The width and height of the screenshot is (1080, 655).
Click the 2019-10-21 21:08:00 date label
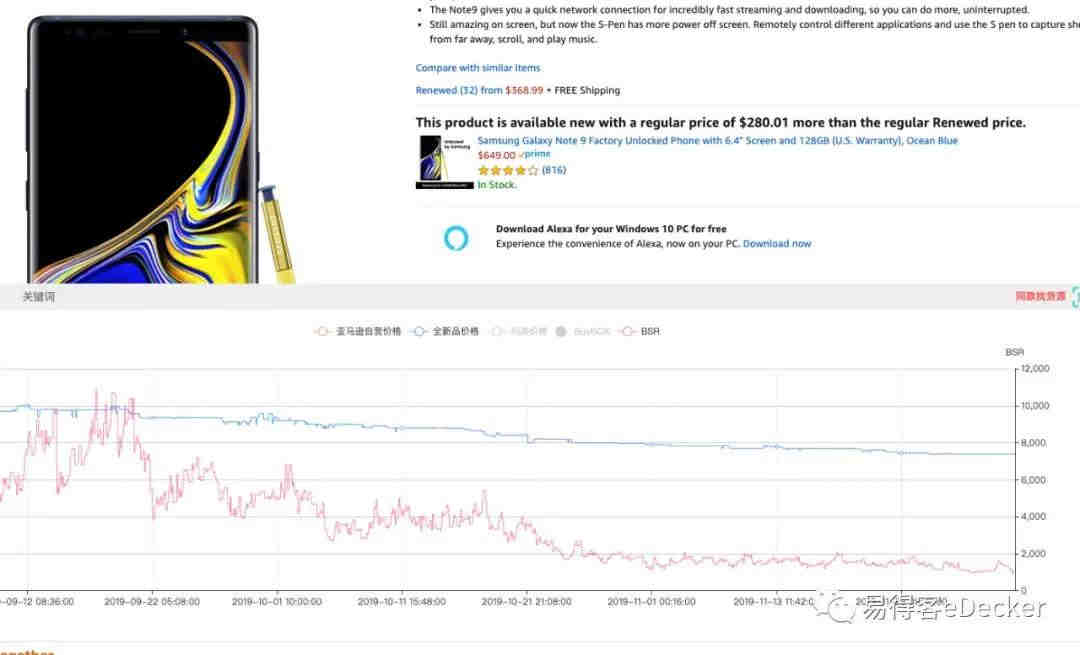coord(526,602)
